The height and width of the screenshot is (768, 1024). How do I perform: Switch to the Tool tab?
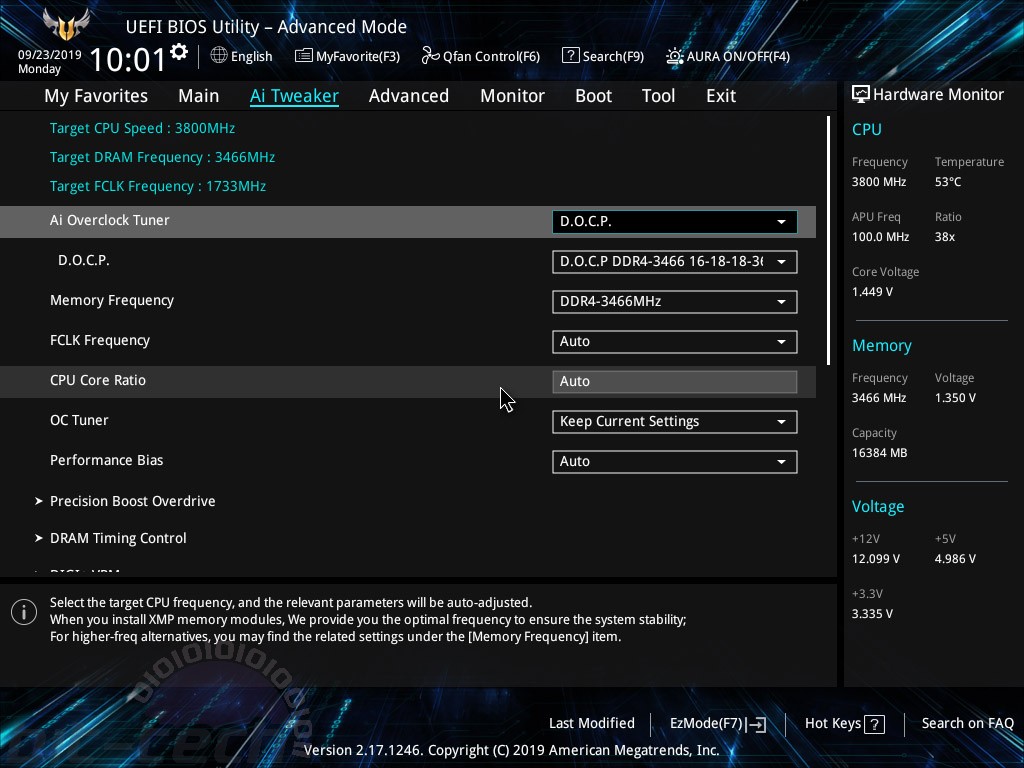[x=658, y=96]
